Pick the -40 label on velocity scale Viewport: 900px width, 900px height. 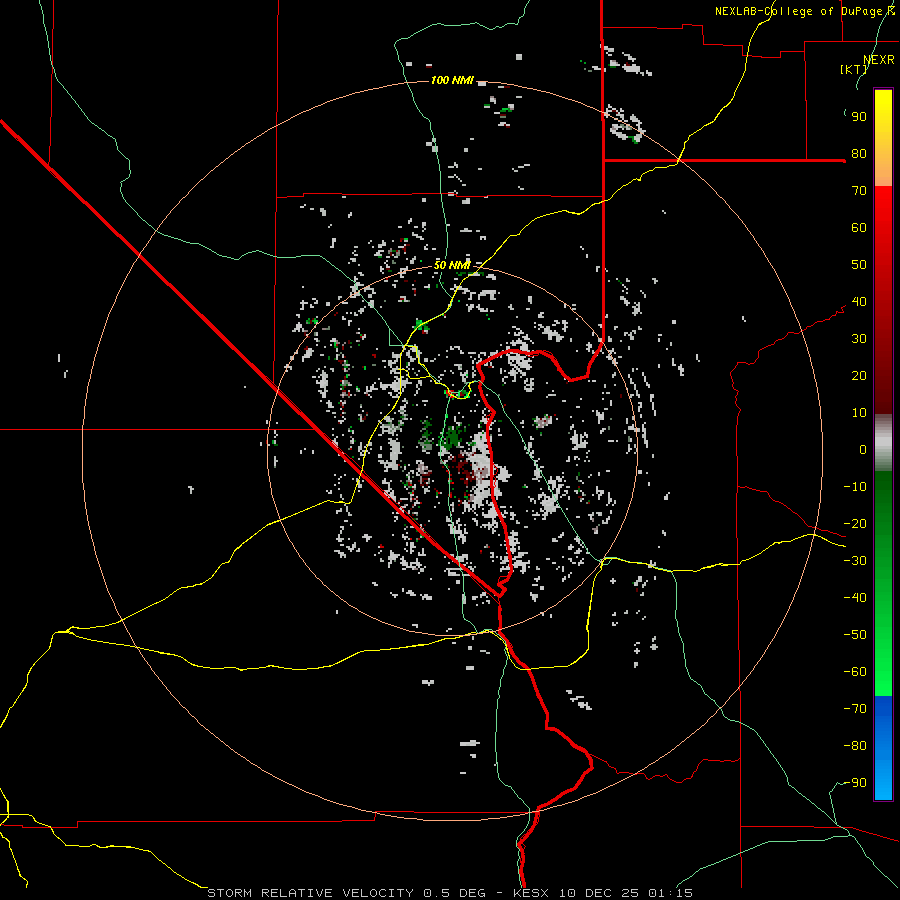[855, 598]
